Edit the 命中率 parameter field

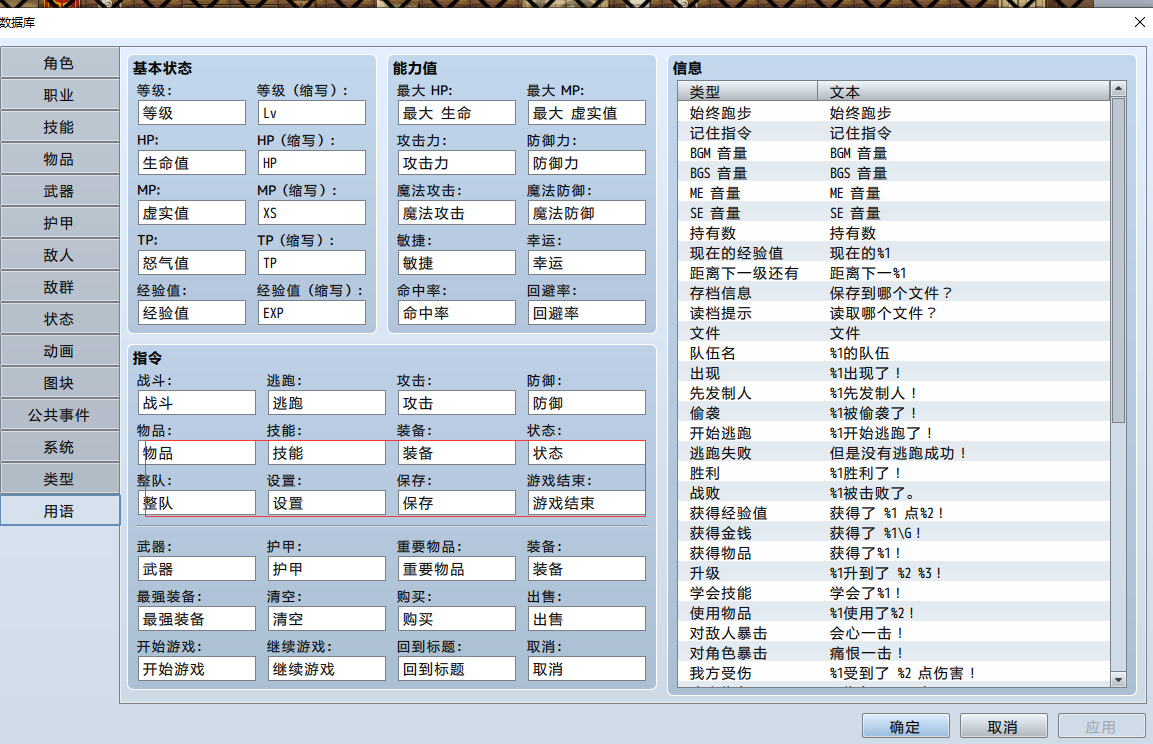point(456,312)
